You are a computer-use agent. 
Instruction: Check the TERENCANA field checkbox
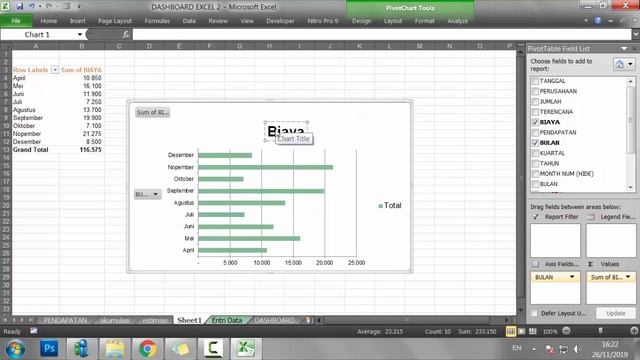click(x=535, y=112)
